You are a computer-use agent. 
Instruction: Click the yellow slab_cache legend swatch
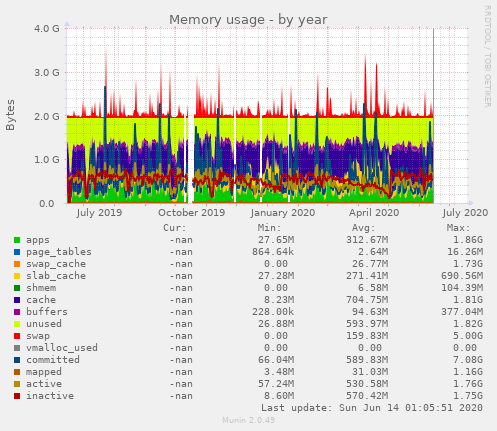(x=17, y=276)
